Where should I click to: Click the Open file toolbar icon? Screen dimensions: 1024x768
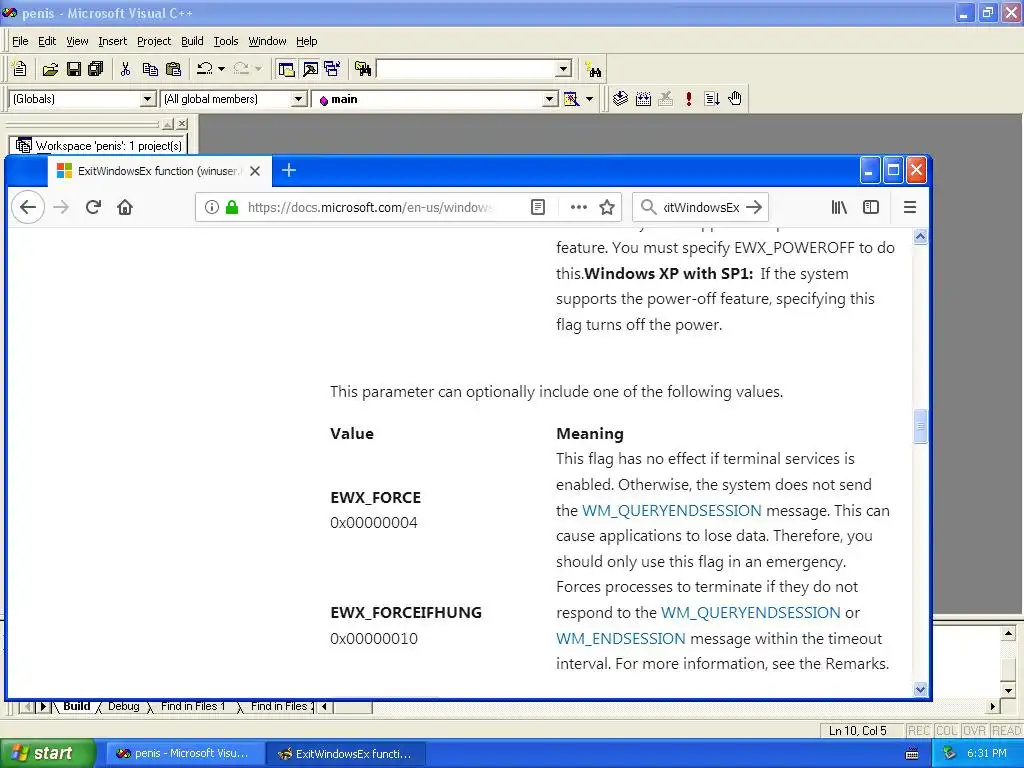click(x=50, y=69)
